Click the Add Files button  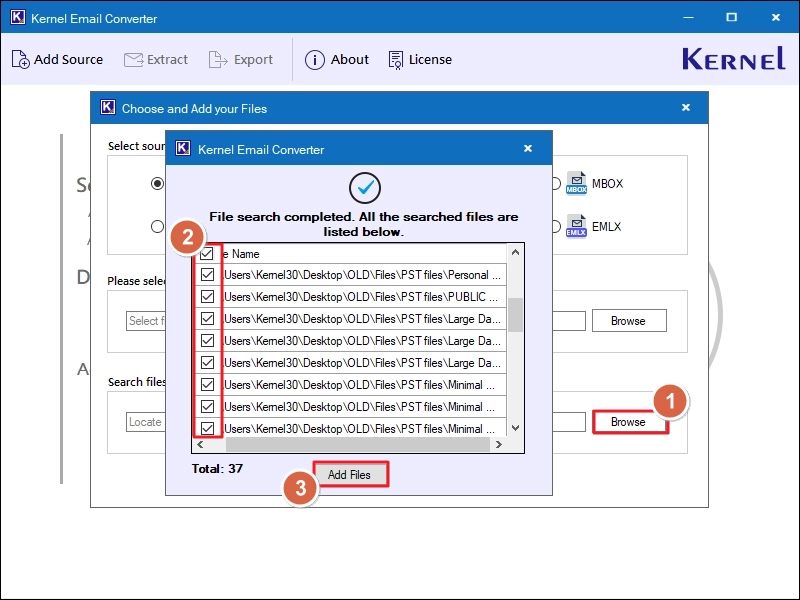[x=350, y=474]
